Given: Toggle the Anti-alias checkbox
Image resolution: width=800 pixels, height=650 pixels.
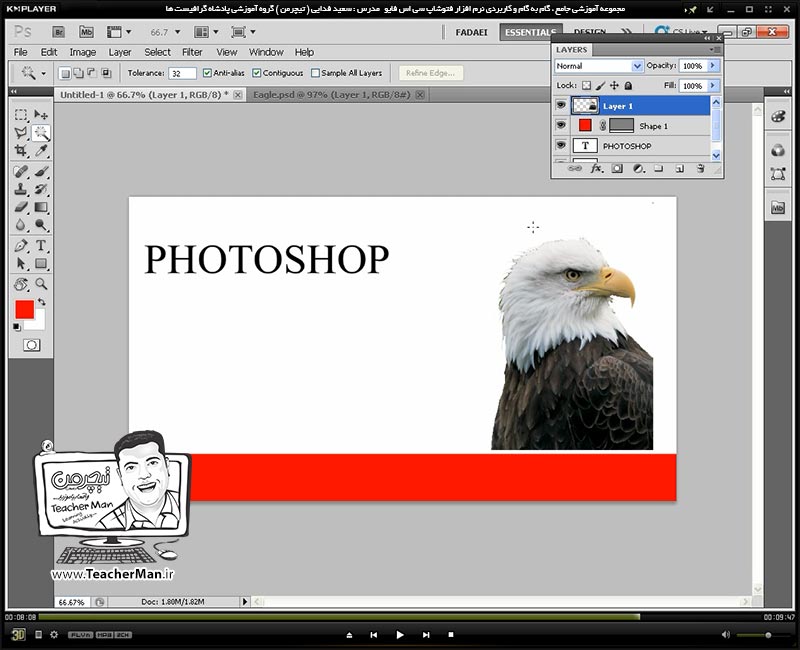Looking at the screenshot, I should click(207, 73).
